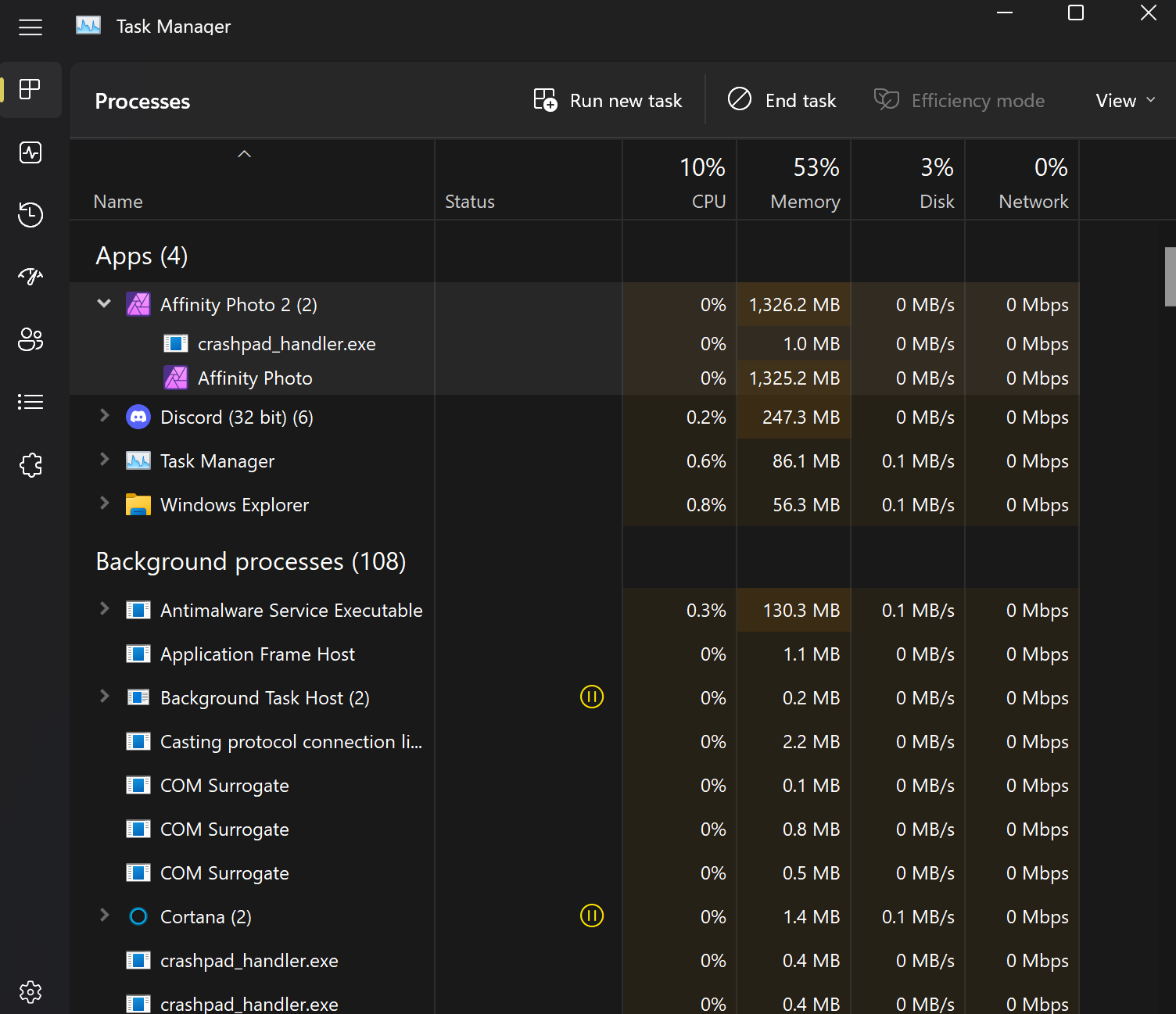1176x1014 pixels.
Task: Click the suspended status icon for Cortana
Action: 592,915
